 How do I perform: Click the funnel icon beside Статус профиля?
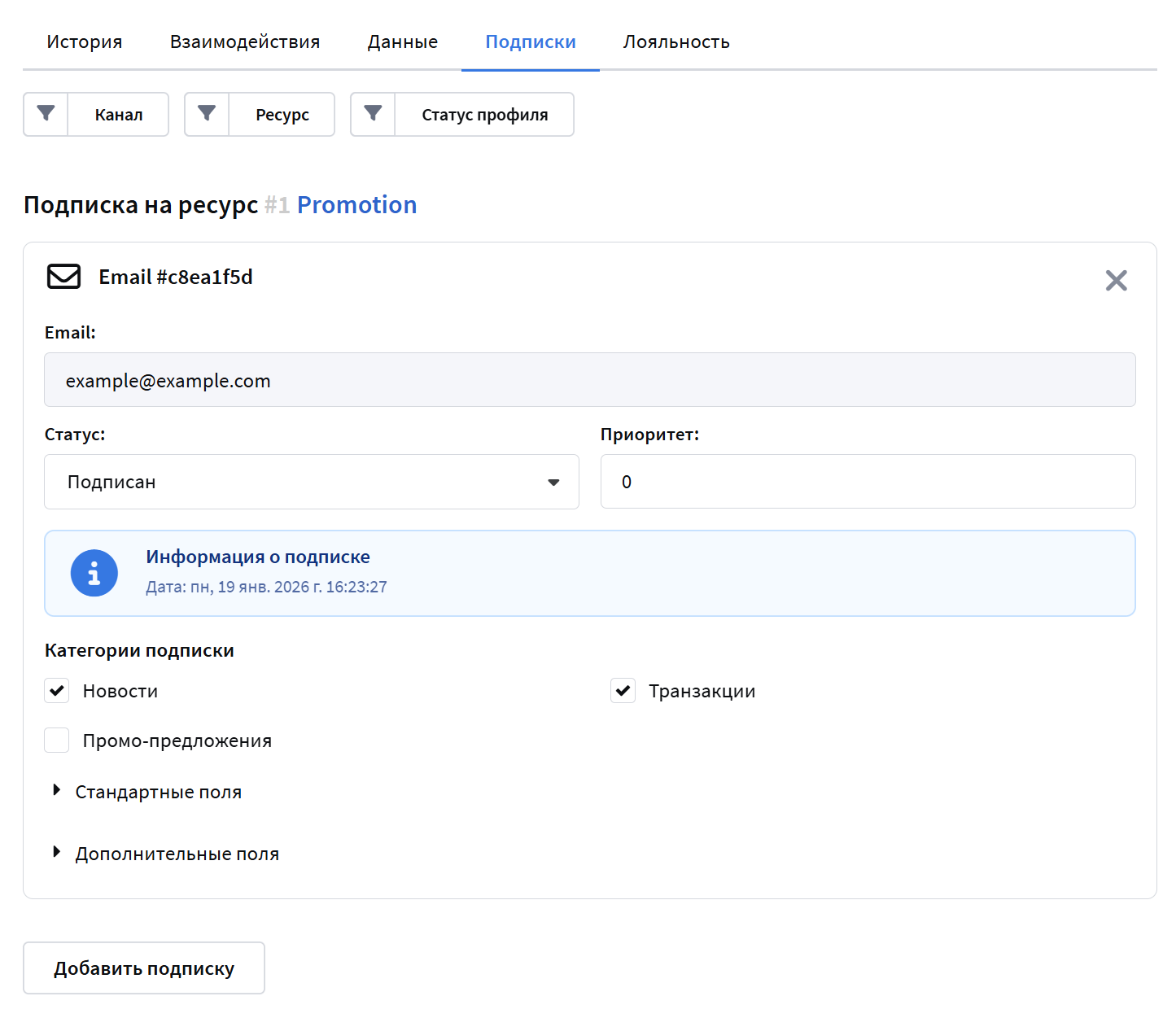(x=373, y=114)
